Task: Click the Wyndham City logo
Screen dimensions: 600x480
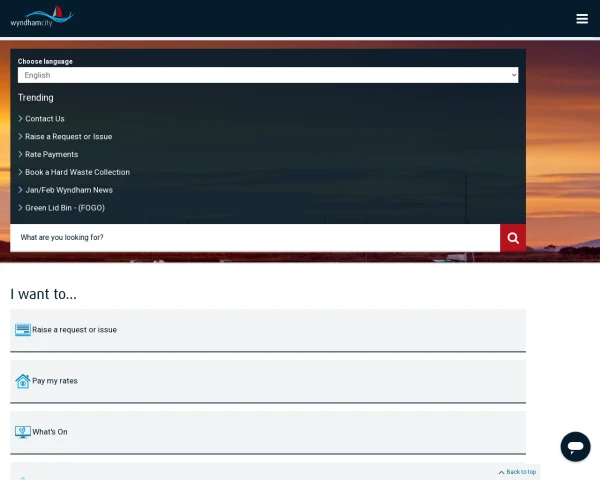Action: (x=42, y=16)
